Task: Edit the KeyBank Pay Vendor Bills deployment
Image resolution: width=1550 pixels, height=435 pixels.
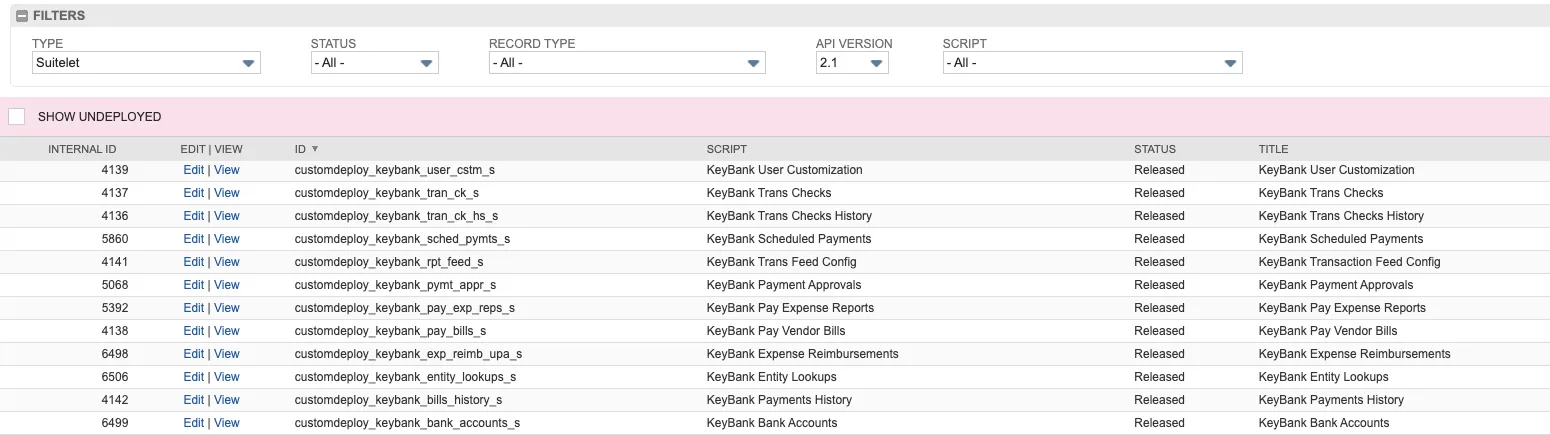Action: (x=193, y=331)
